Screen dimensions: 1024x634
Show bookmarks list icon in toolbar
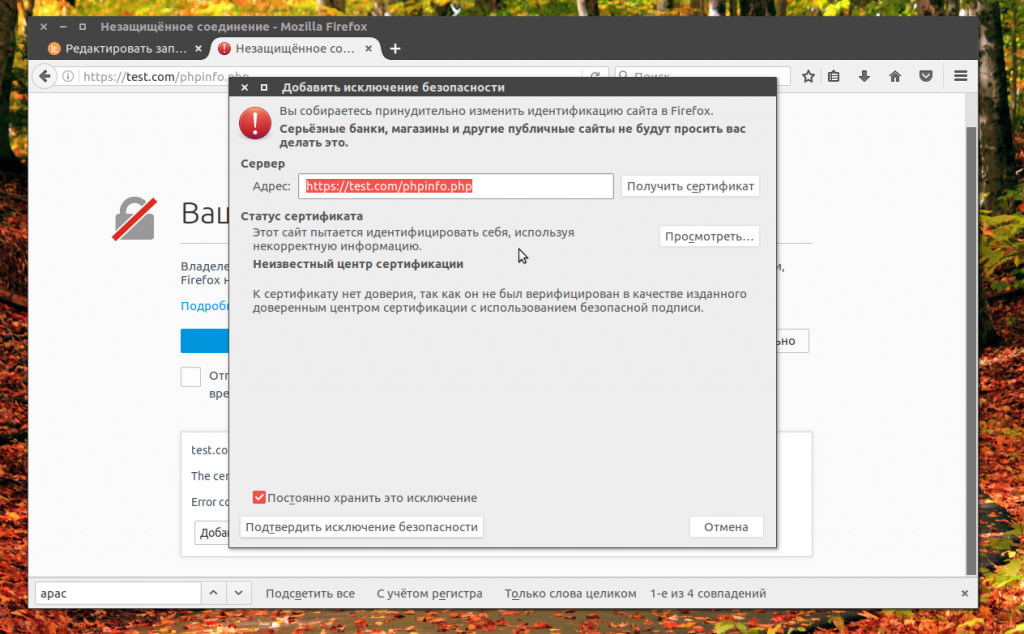point(833,76)
